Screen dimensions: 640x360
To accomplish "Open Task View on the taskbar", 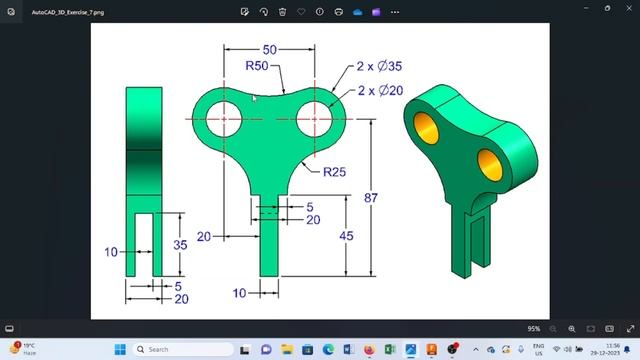I will (244, 349).
